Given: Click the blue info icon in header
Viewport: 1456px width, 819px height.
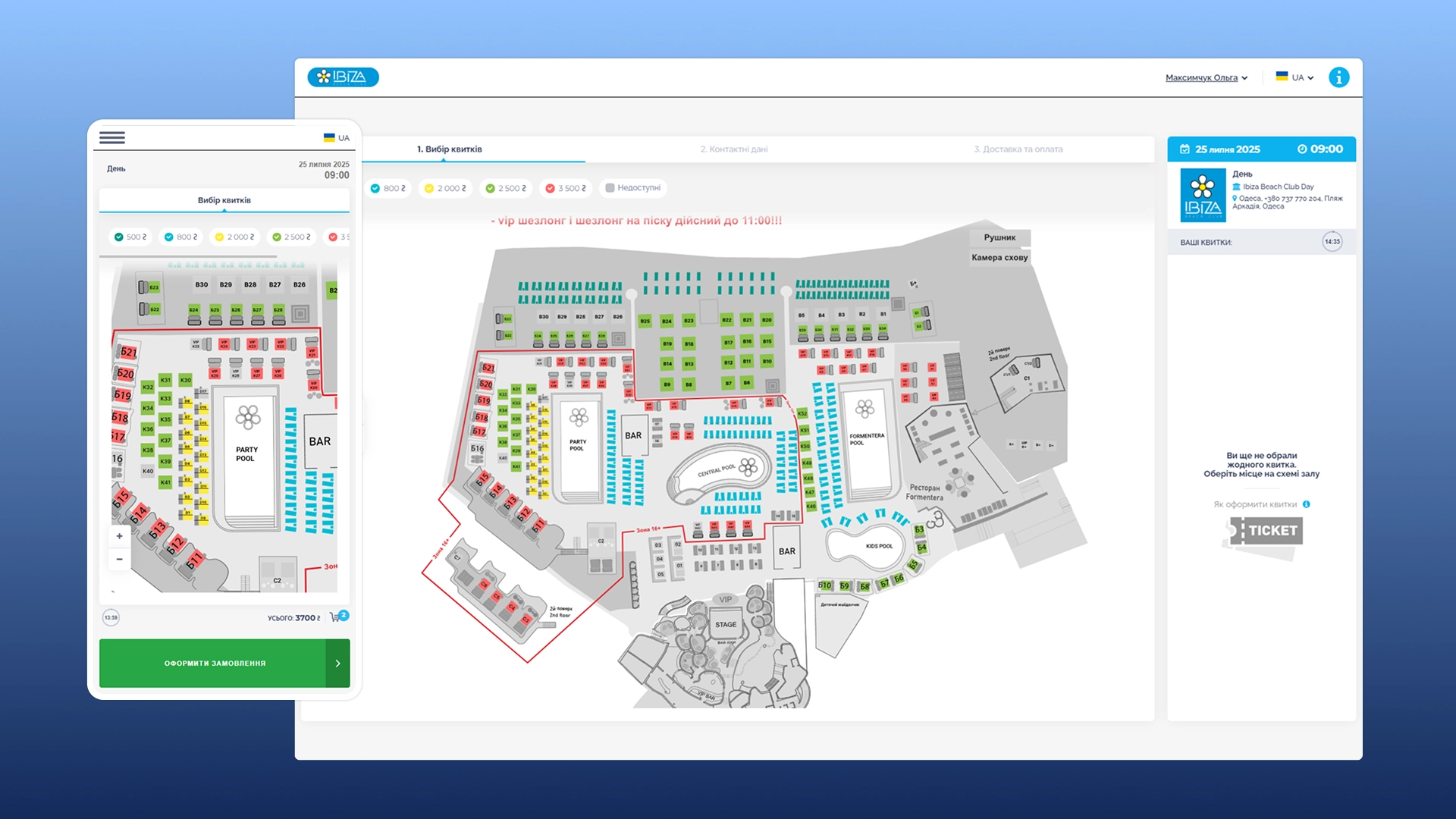Looking at the screenshot, I should pos(1338,77).
